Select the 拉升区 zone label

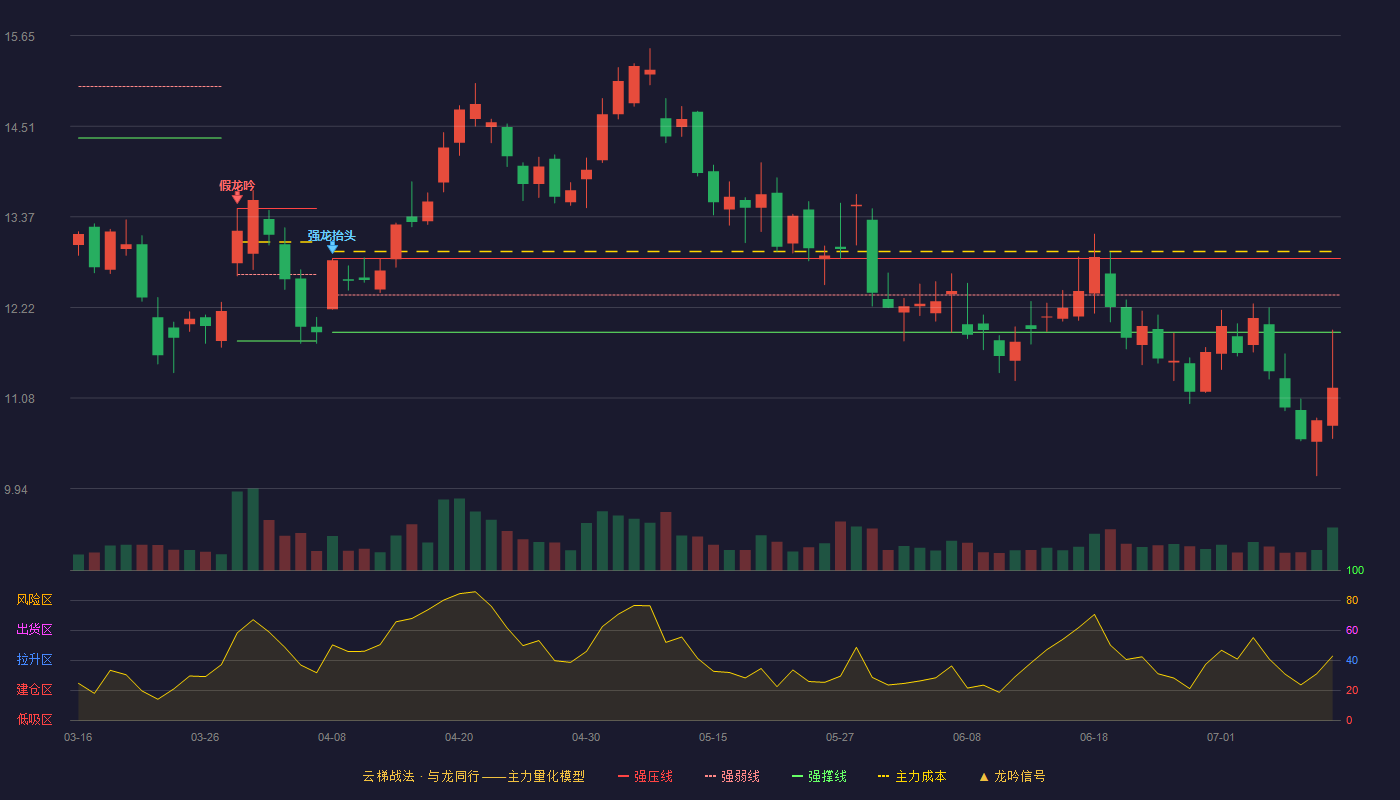point(34,660)
